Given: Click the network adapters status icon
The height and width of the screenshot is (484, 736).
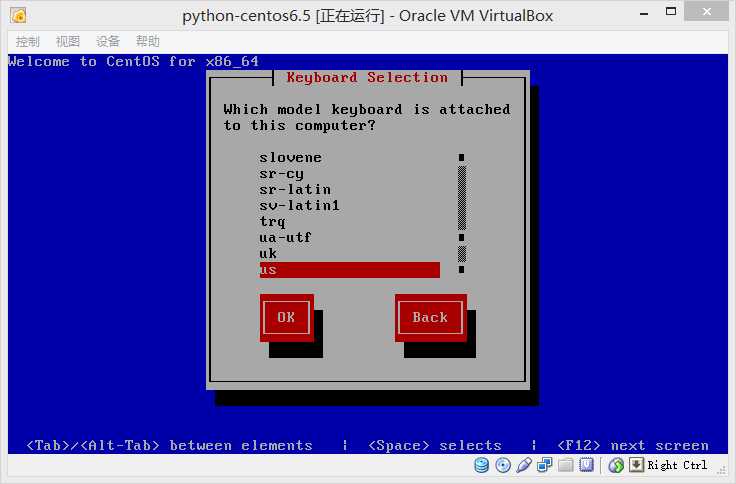Looking at the screenshot, I should (544, 465).
